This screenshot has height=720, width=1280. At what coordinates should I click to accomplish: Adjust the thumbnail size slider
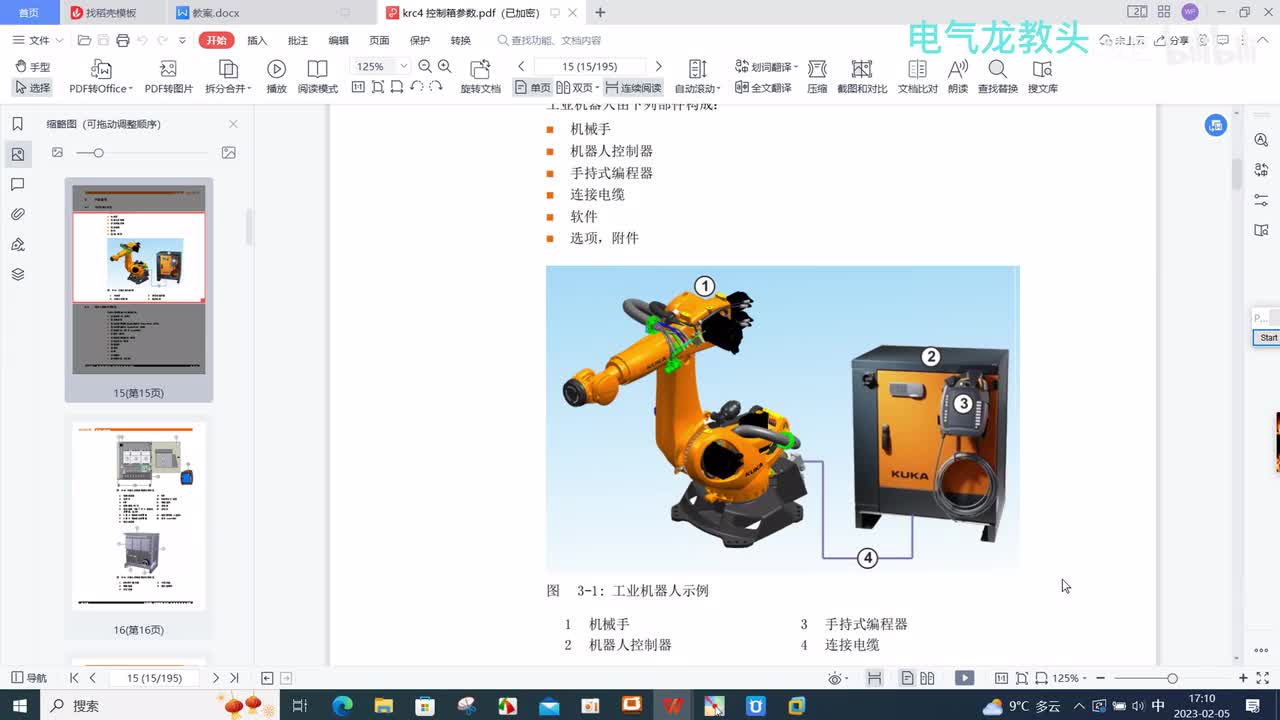coord(98,153)
